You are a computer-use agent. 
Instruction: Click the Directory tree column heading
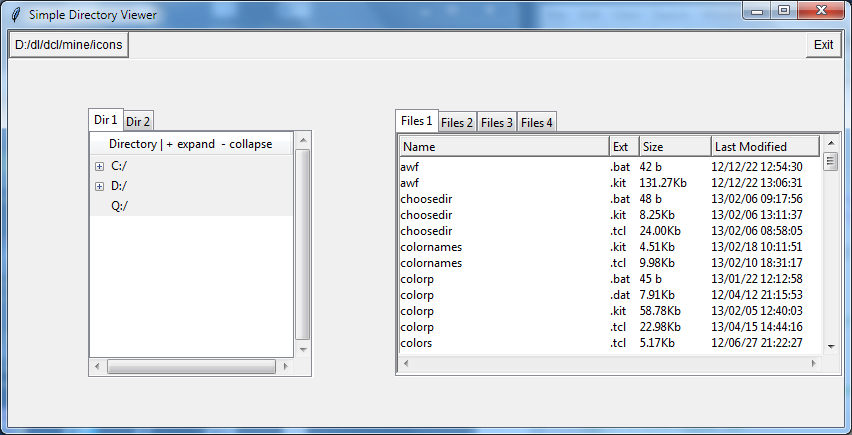tap(191, 144)
